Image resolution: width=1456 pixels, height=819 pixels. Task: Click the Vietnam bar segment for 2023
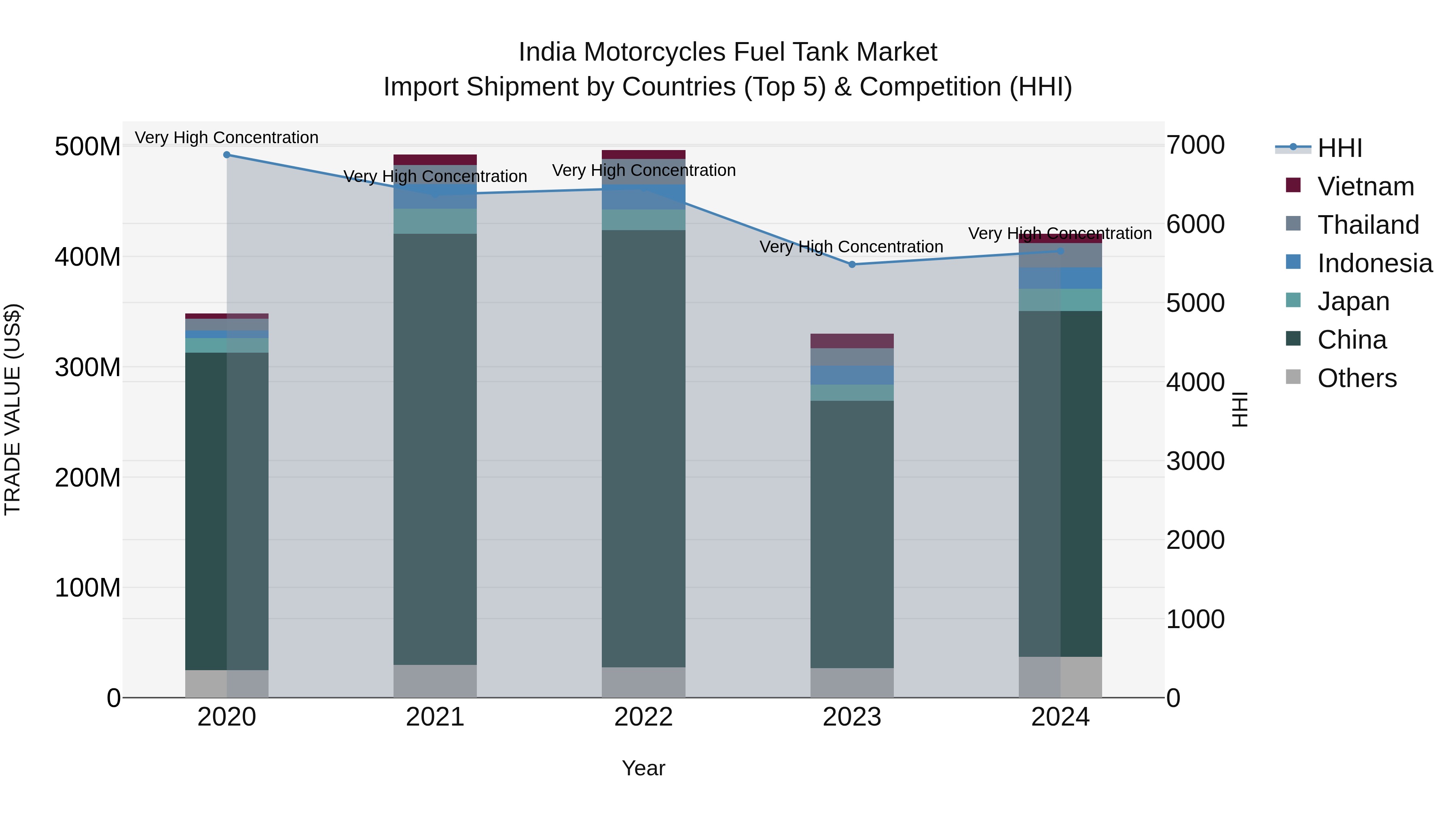pos(852,341)
